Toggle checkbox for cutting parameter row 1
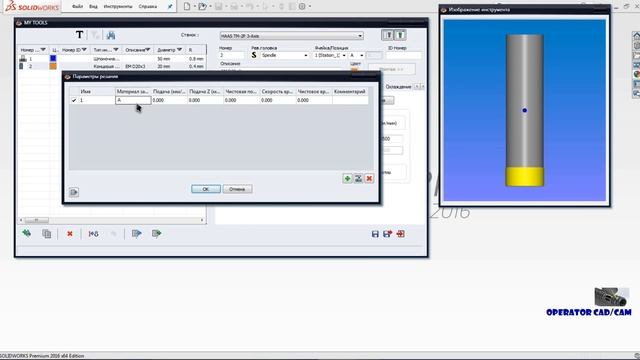The image size is (640, 360). coord(74,100)
